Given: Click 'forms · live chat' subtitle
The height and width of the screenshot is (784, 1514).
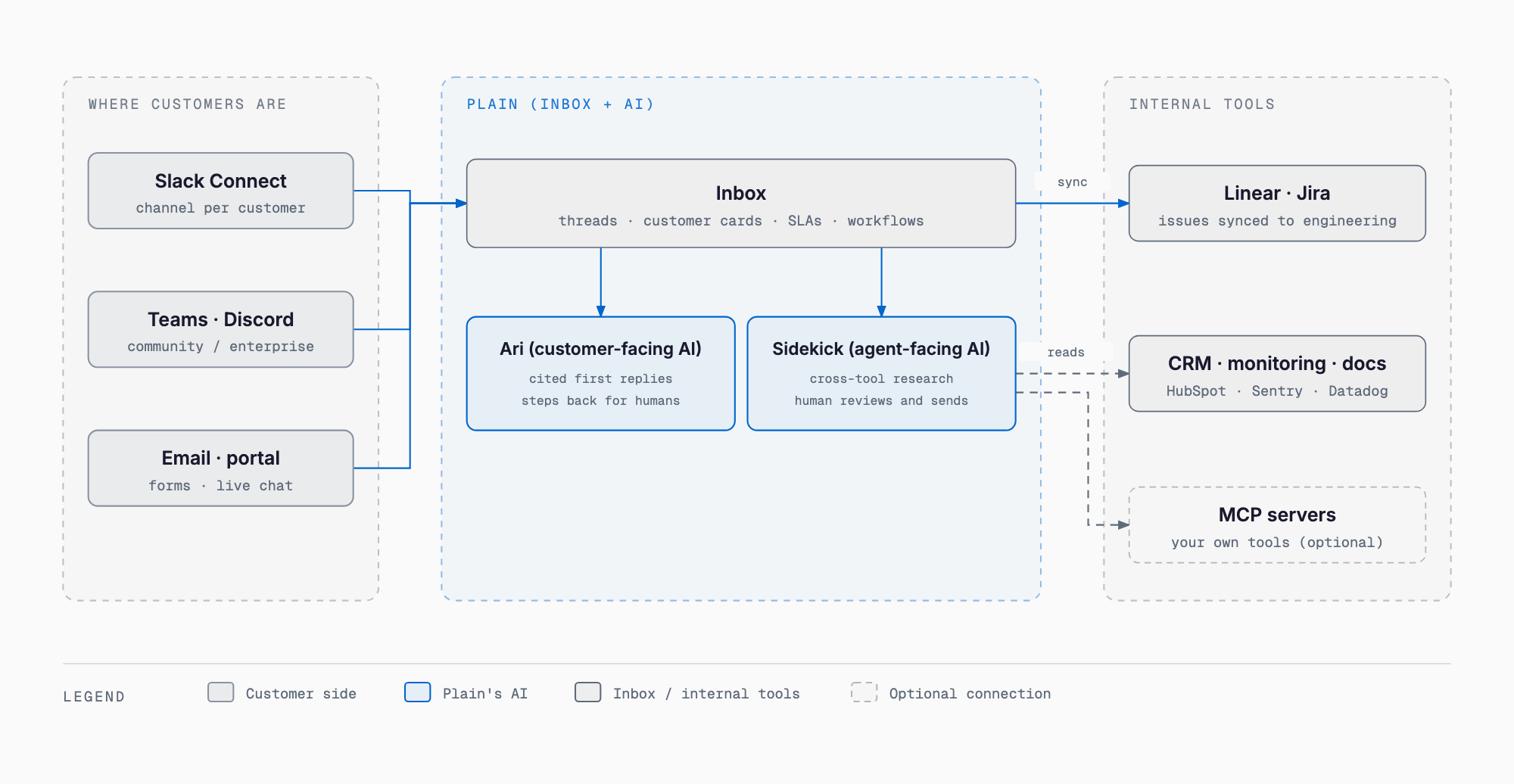Looking at the screenshot, I should coord(221,486).
